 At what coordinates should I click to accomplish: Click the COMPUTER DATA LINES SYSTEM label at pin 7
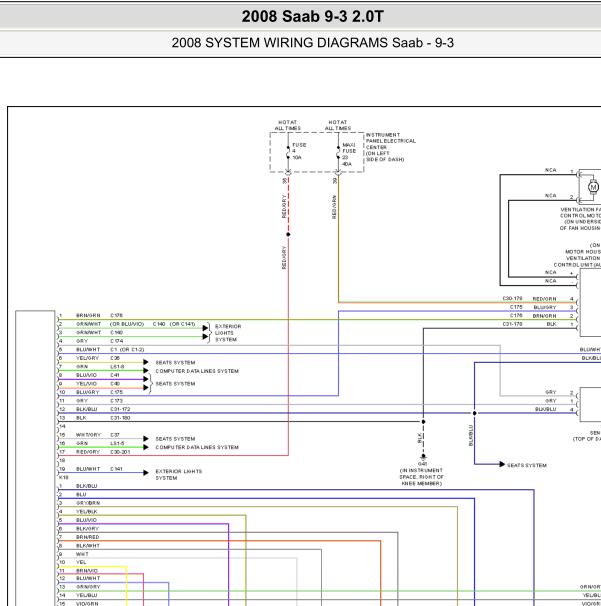(x=197, y=371)
